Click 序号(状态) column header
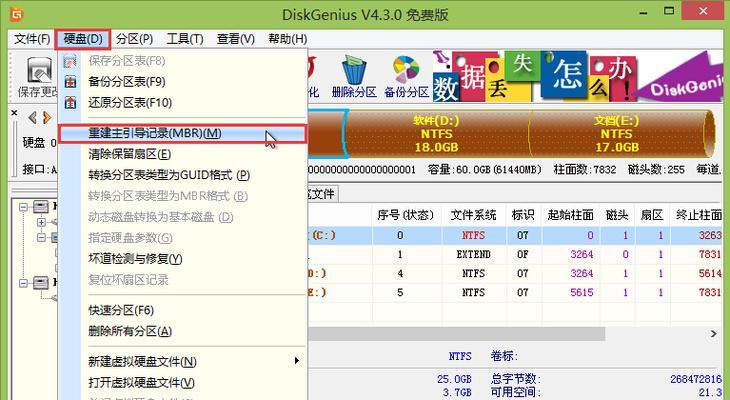This screenshot has height=400, width=730. pyautogui.click(x=406, y=215)
